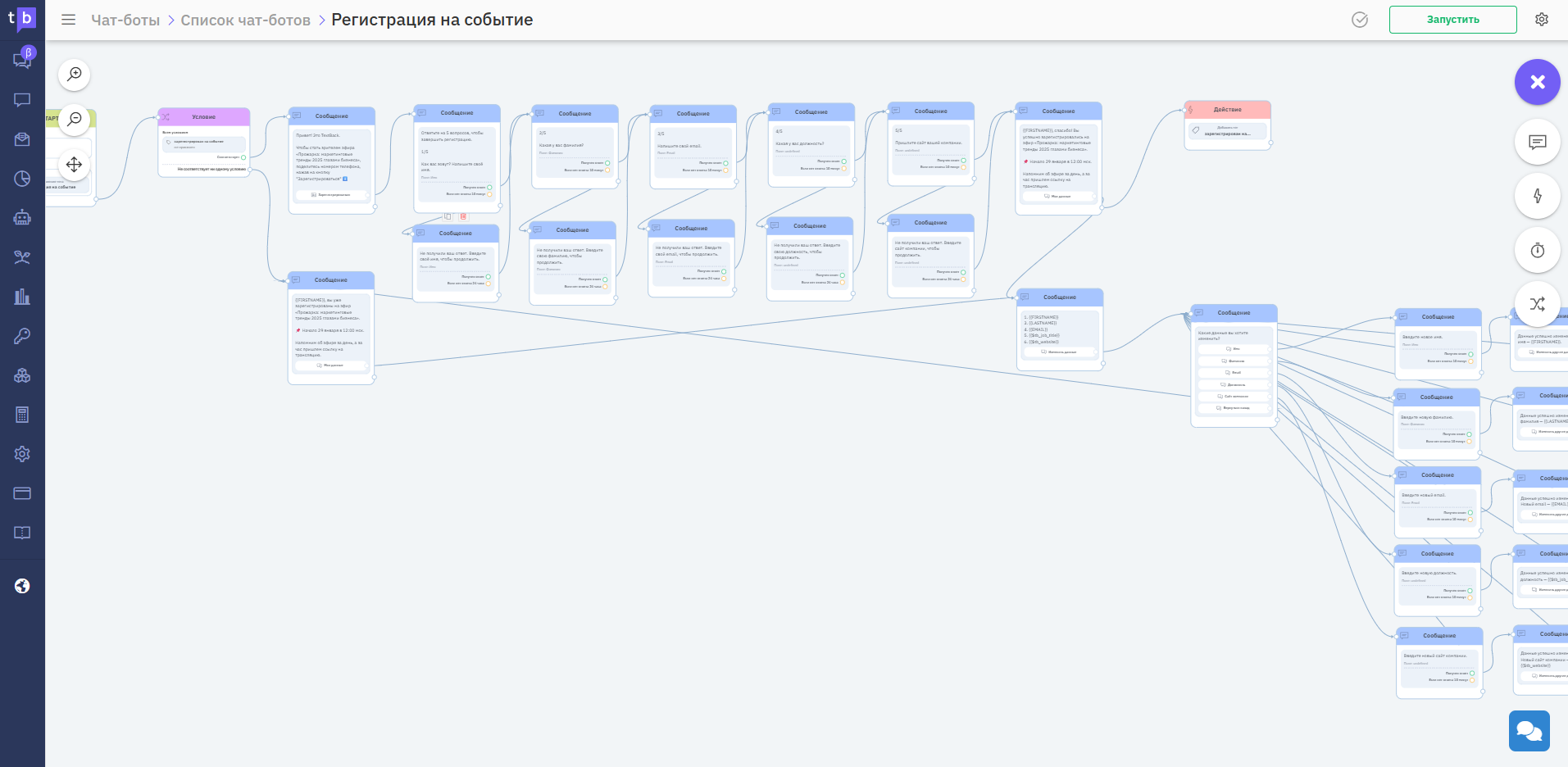
Task: Add a message block from right panel
Action: 1537,143
